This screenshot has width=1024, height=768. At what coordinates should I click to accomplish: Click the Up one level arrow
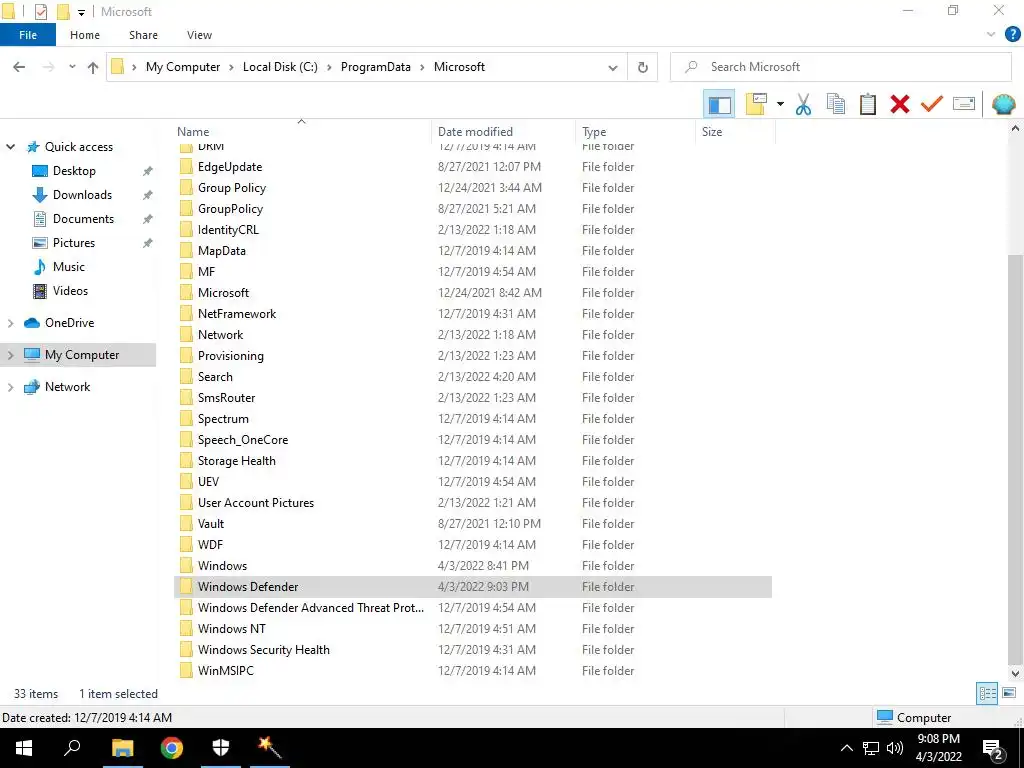coord(93,67)
